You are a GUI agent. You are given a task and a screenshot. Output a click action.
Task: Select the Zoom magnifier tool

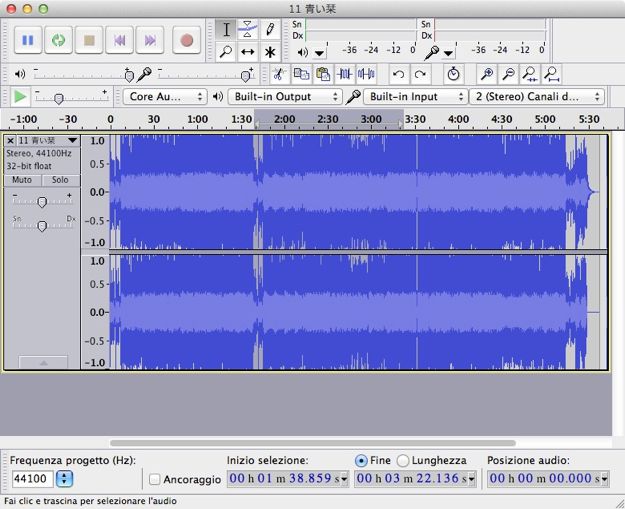tap(226, 52)
